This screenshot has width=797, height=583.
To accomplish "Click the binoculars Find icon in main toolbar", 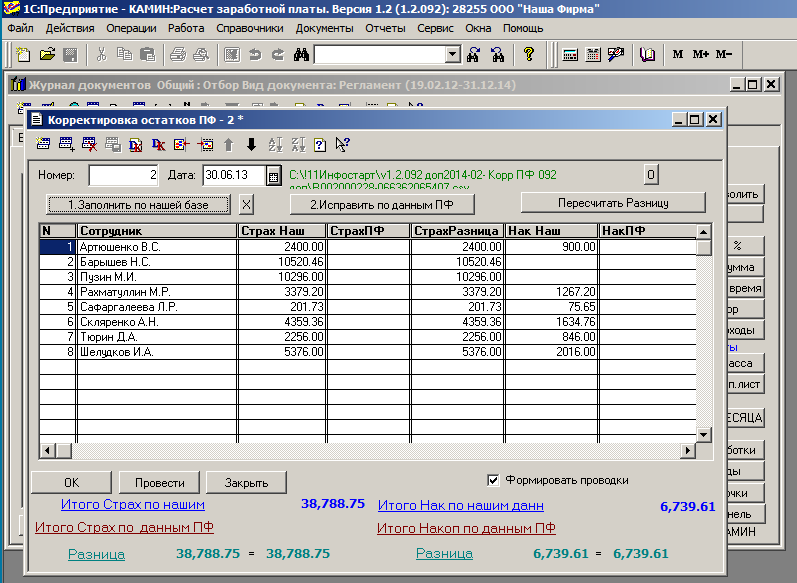I will (x=299, y=53).
